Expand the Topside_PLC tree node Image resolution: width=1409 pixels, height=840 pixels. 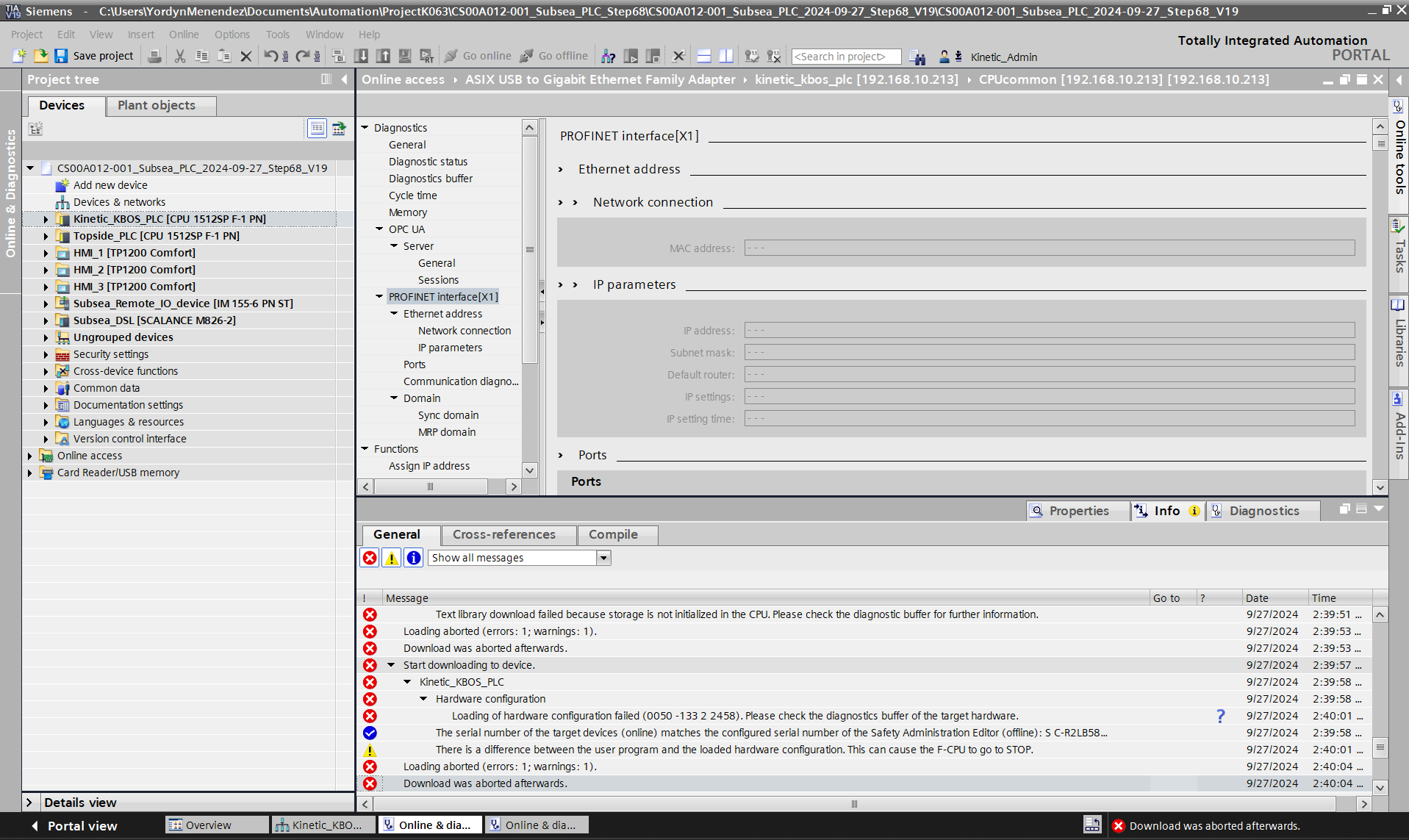pyautogui.click(x=46, y=236)
